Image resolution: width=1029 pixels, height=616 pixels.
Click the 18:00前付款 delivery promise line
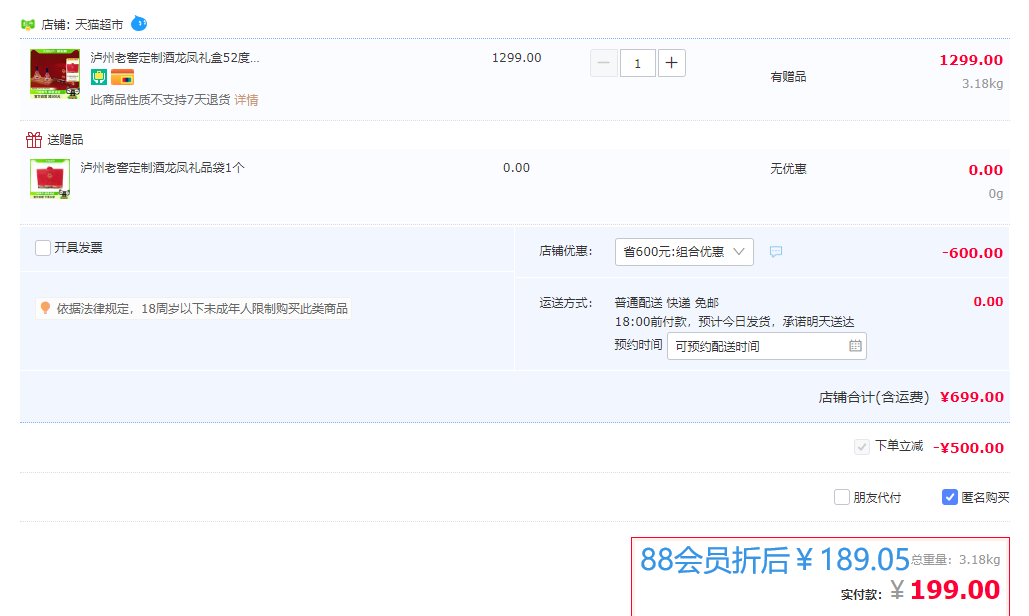click(x=734, y=321)
